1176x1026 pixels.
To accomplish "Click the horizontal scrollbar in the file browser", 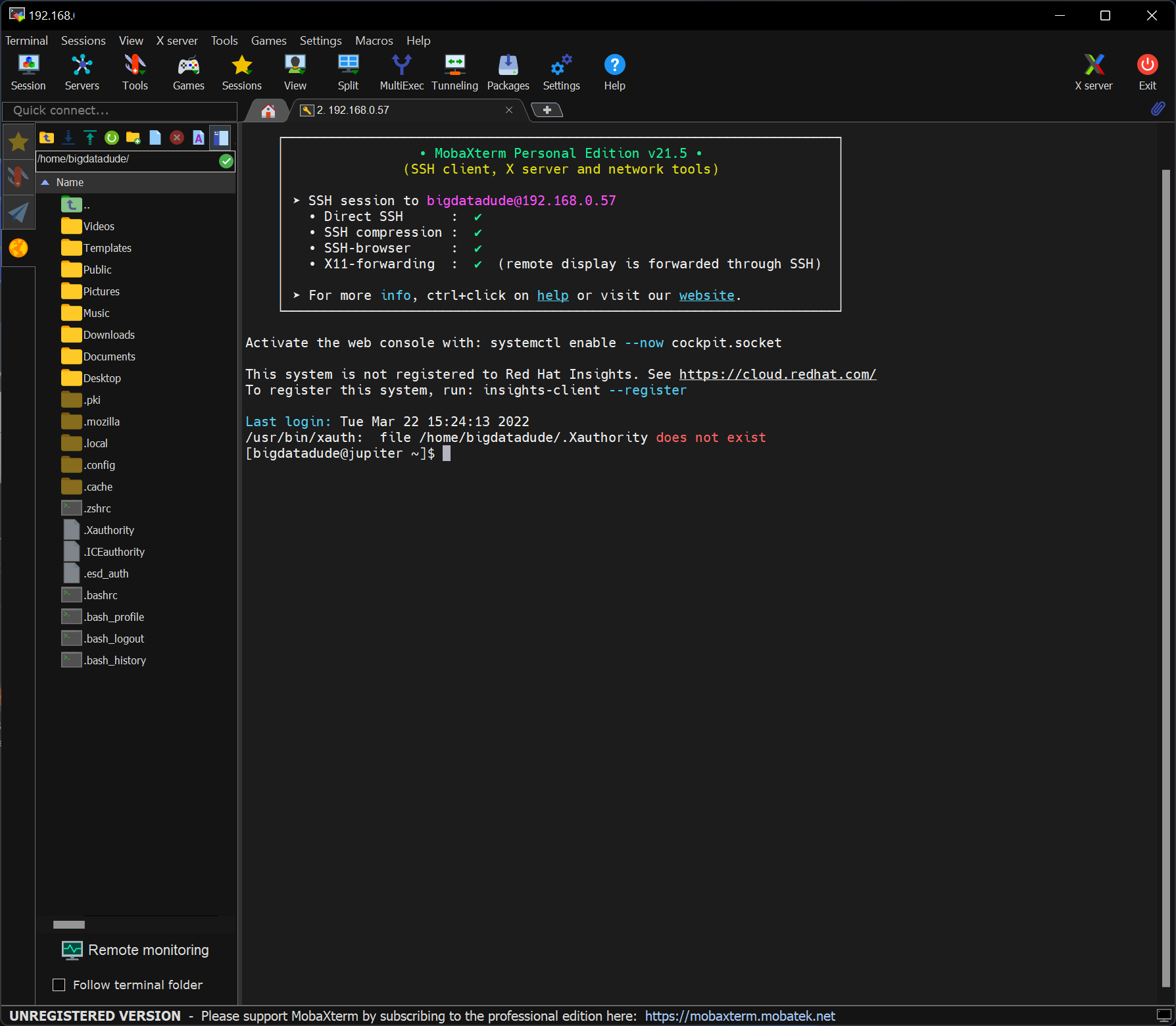I will 69,925.
